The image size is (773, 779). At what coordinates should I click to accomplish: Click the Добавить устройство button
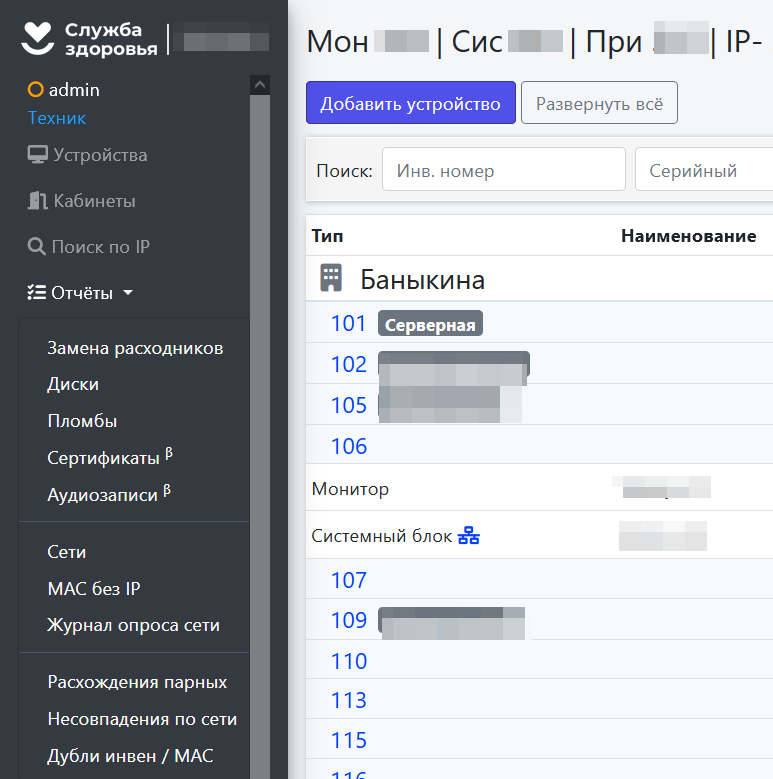point(411,103)
